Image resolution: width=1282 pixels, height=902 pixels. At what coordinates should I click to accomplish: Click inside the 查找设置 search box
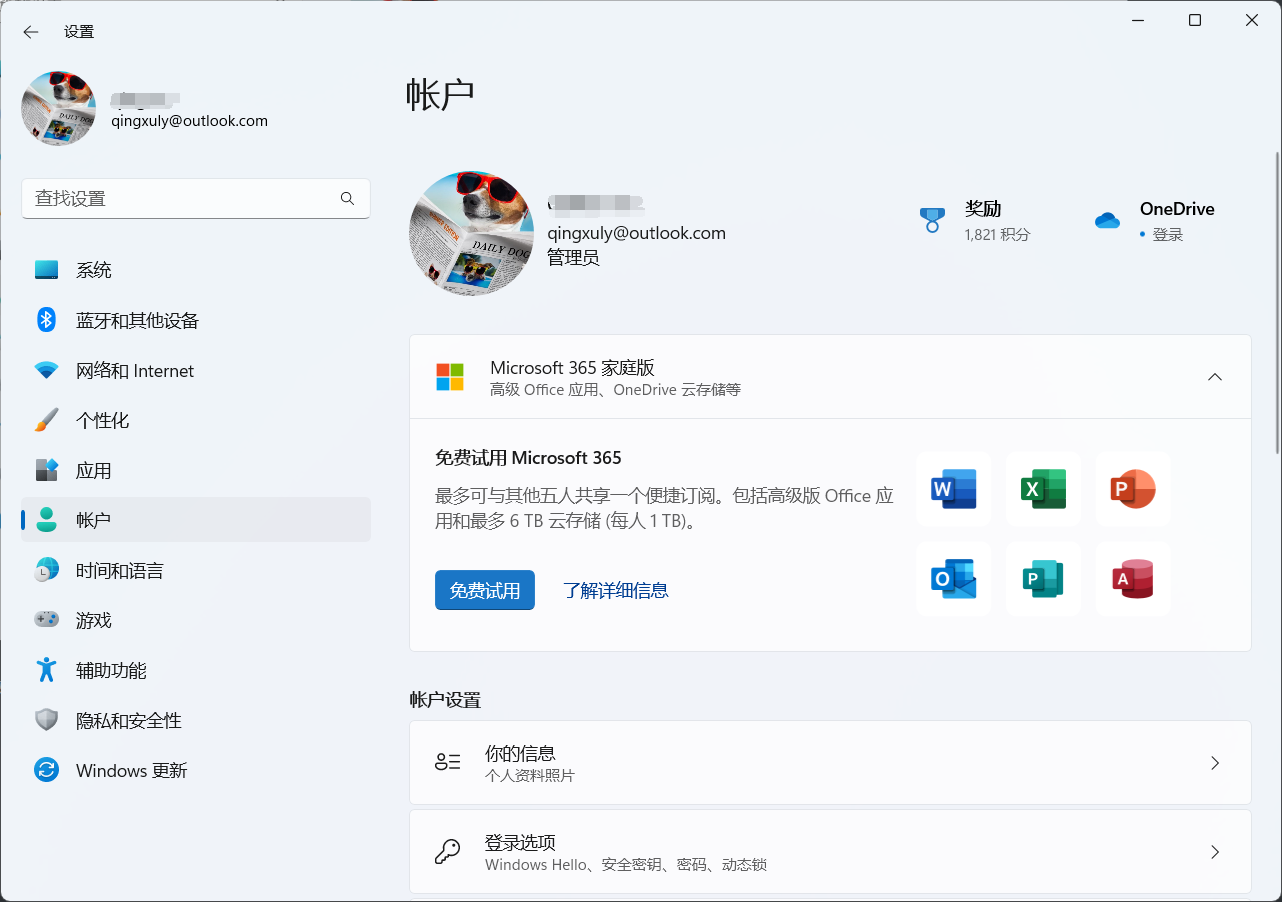[196, 199]
